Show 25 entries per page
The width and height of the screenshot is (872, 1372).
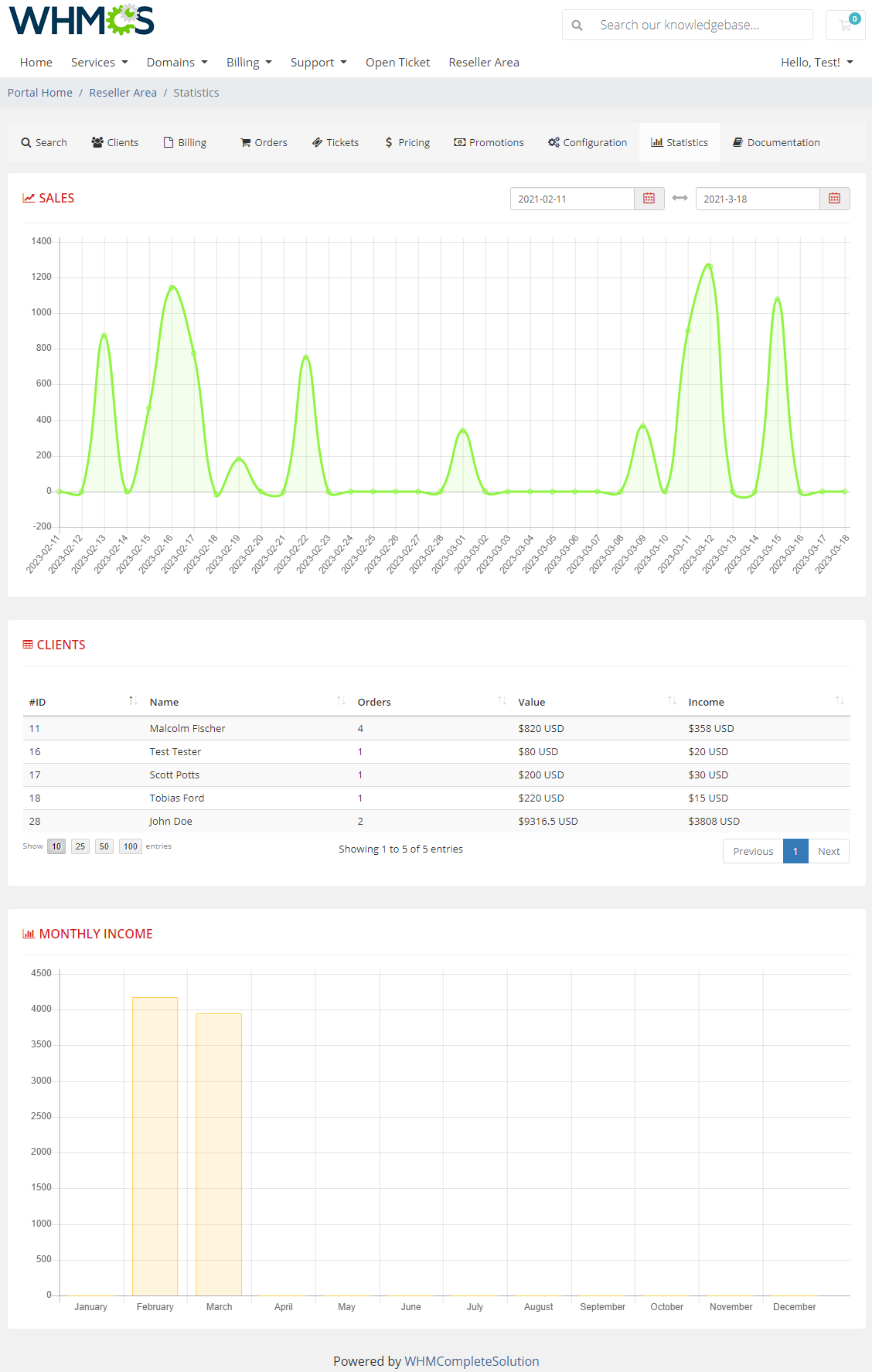click(x=80, y=846)
